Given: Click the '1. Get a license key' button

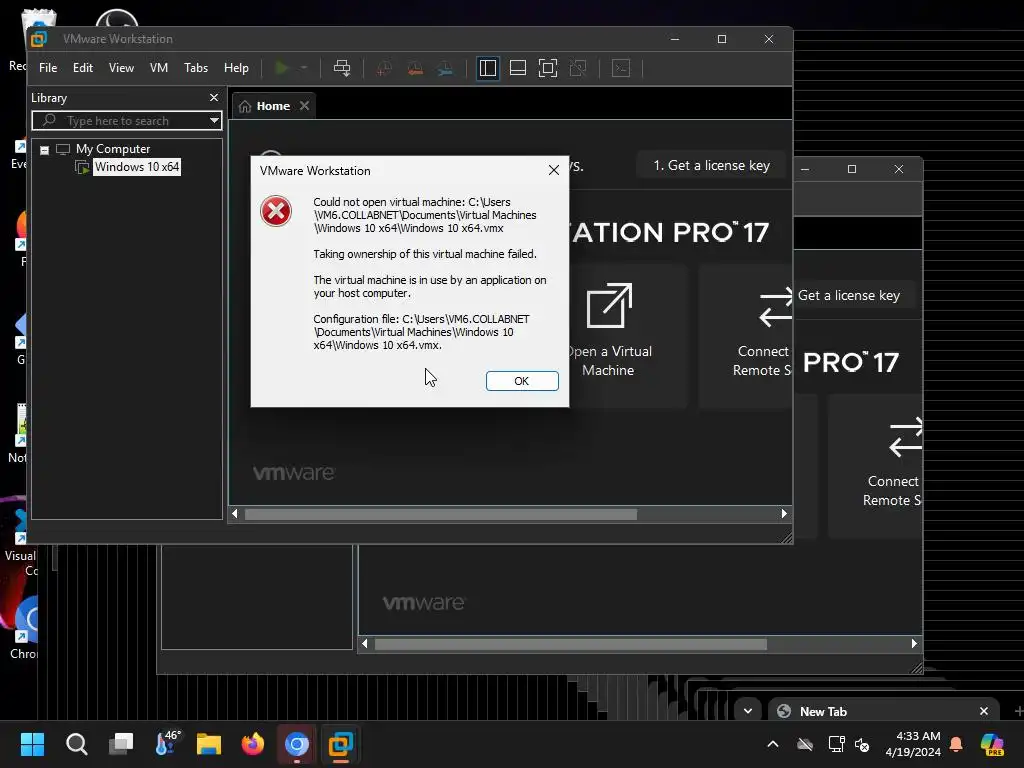Looking at the screenshot, I should coord(712,166).
